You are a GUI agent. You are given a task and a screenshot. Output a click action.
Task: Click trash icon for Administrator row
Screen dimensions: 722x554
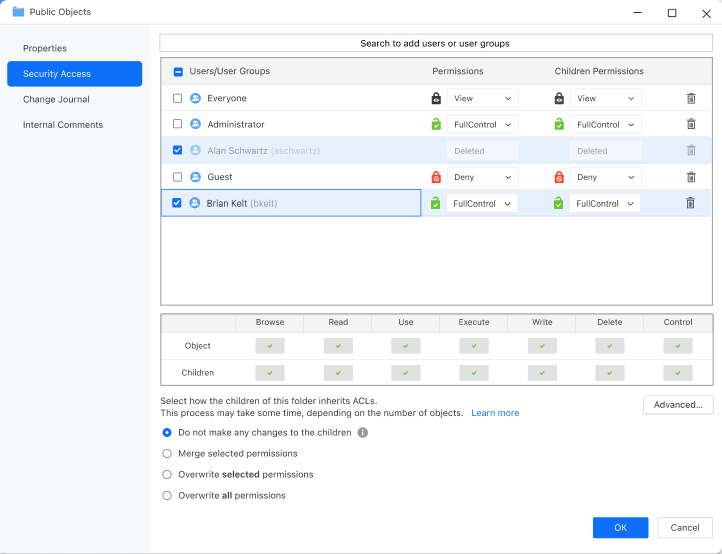tap(690, 124)
